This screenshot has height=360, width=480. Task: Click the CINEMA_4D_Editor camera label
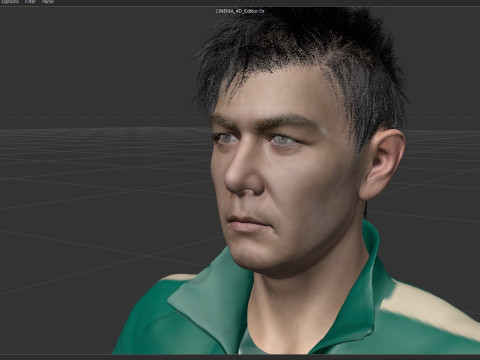click(237, 11)
